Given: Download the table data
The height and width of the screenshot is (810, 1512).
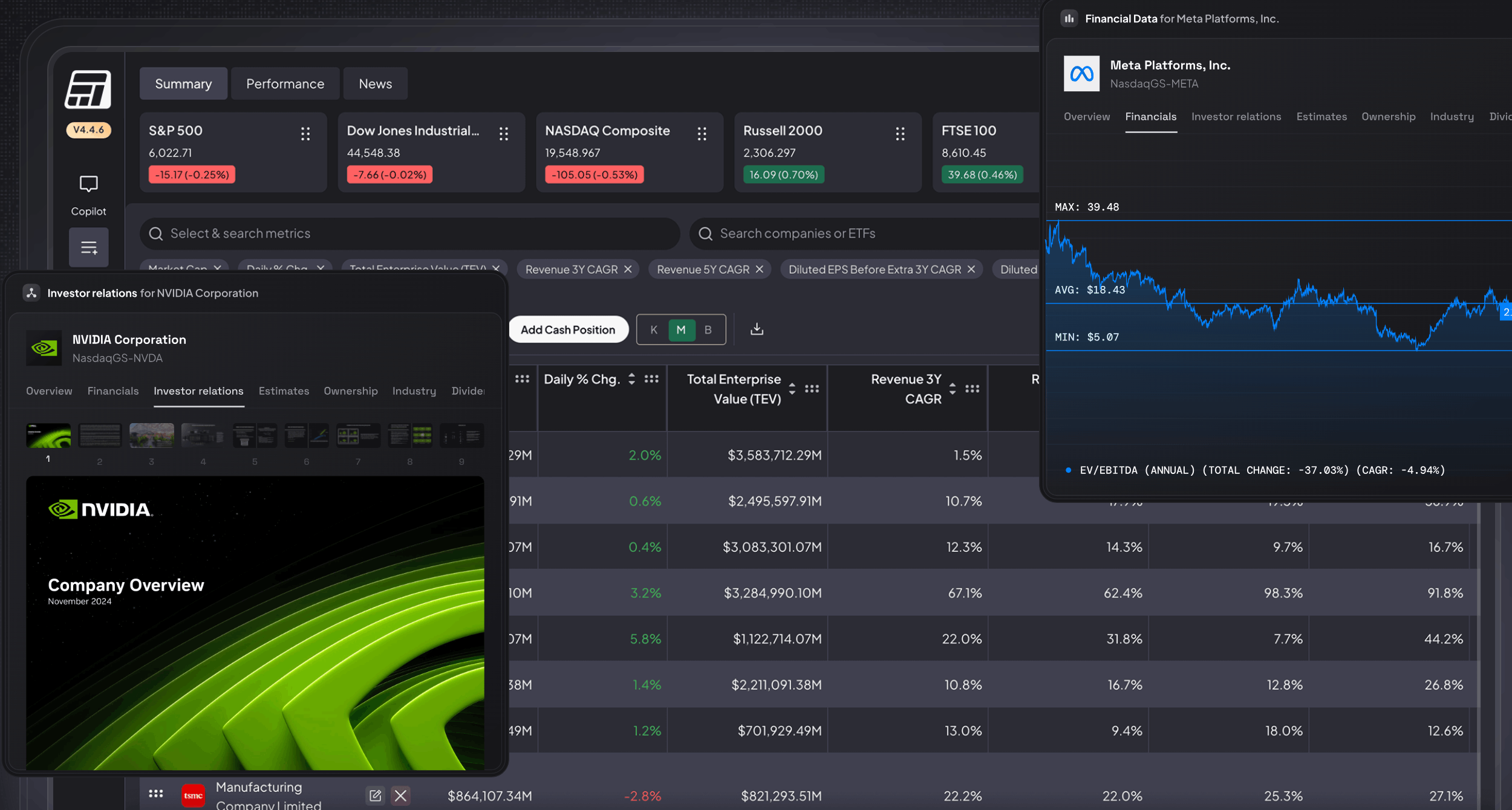Looking at the screenshot, I should (757, 329).
